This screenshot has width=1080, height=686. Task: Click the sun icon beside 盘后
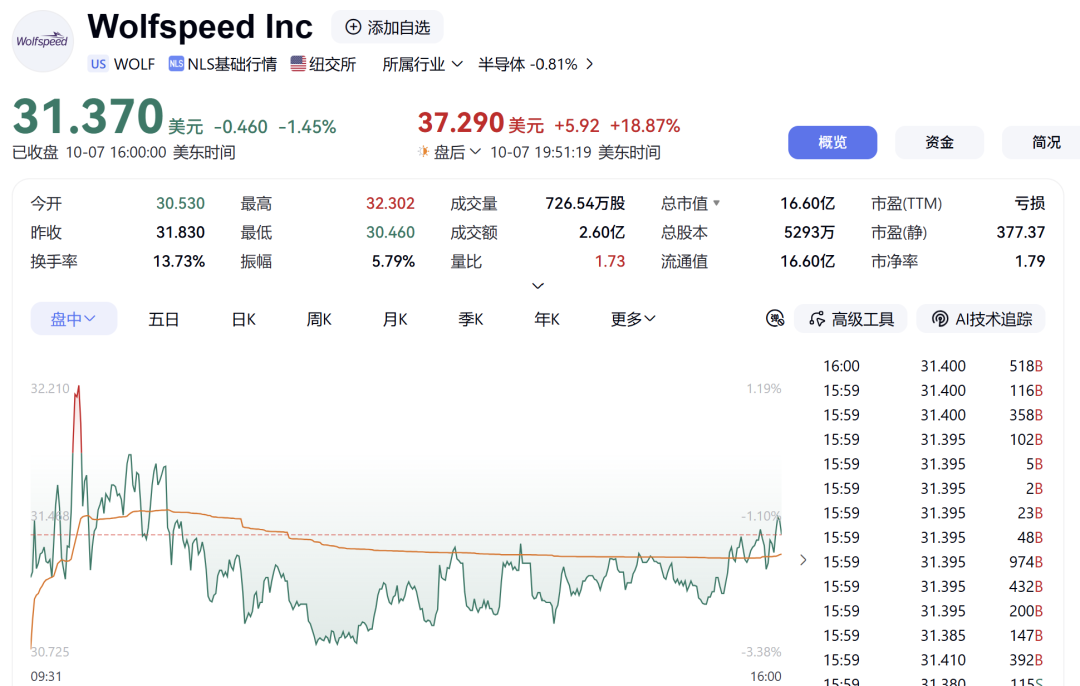(x=423, y=152)
